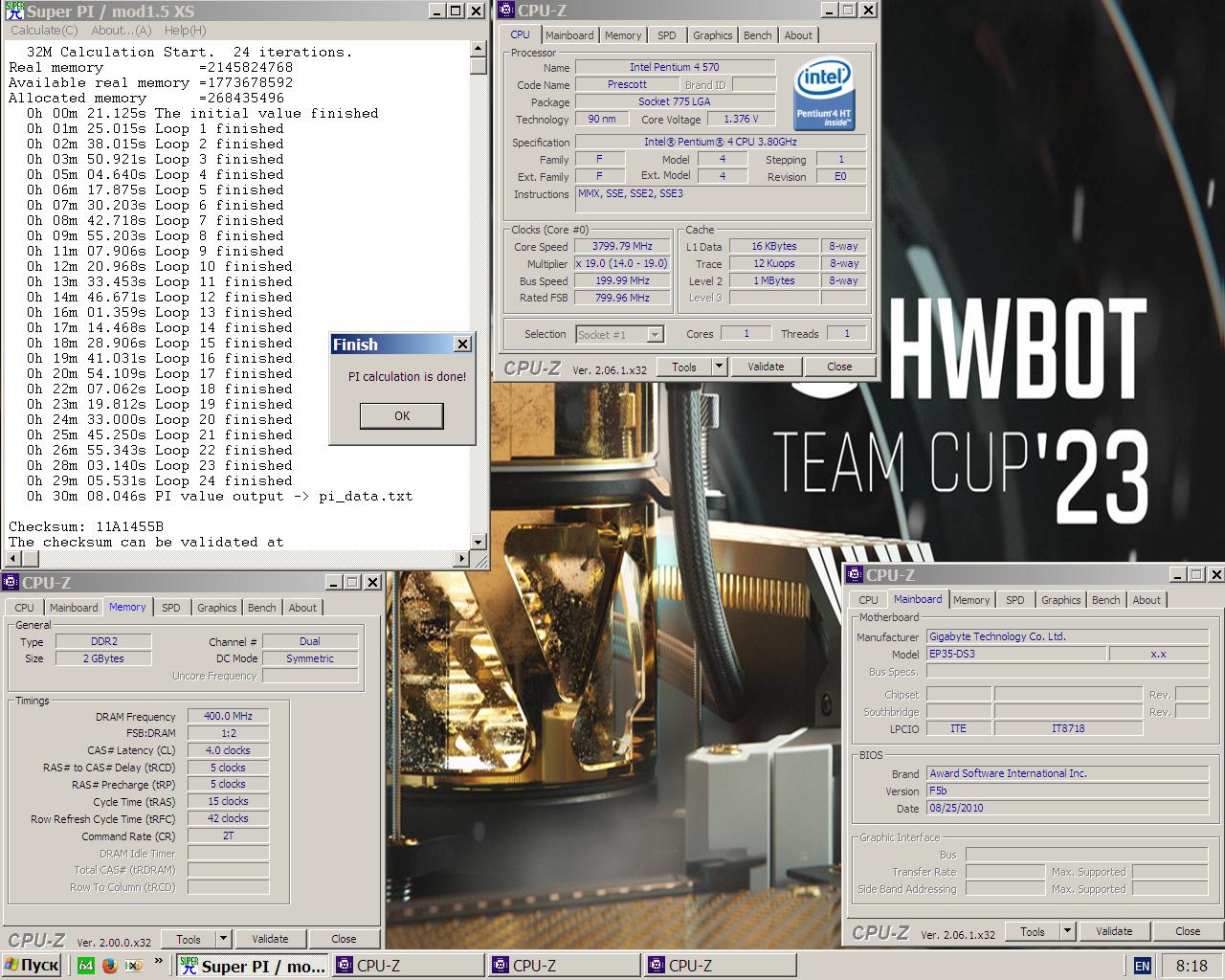Select SPD tab in Memory CPU-Z window
This screenshot has width=1225, height=980.
click(171, 608)
